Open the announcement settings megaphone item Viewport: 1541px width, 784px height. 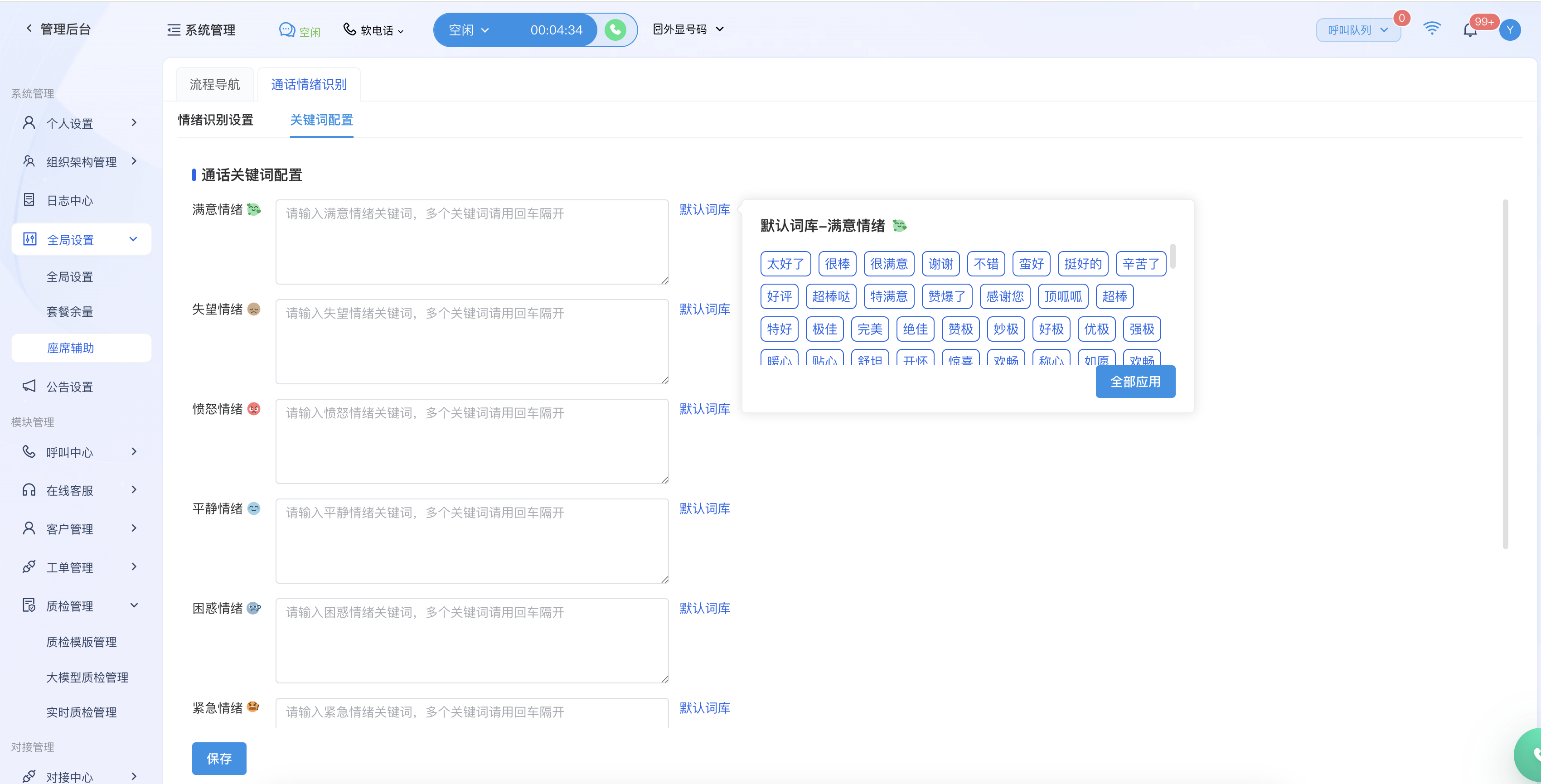tap(69, 387)
